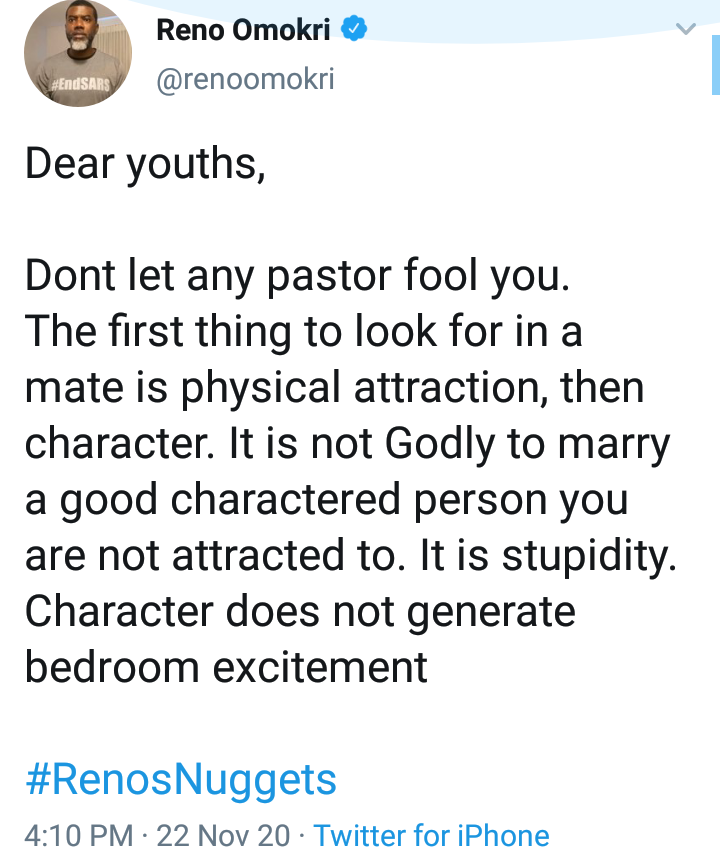Click the 4:10 PM timestamp
The width and height of the screenshot is (720, 867).
click(79, 835)
